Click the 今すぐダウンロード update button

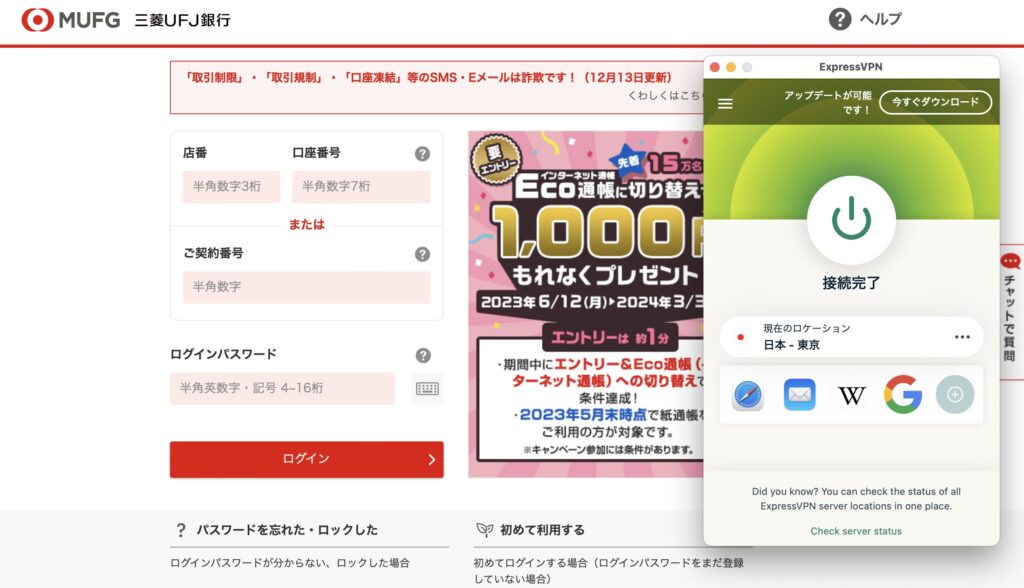pos(935,102)
